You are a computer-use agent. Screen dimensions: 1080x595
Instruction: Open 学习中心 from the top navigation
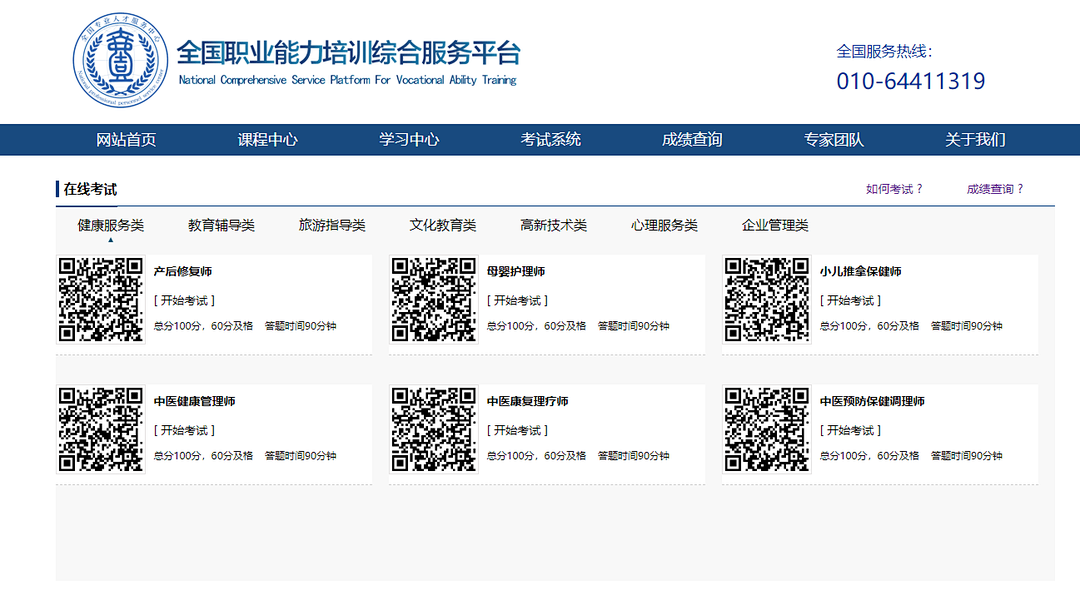(409, 140)
